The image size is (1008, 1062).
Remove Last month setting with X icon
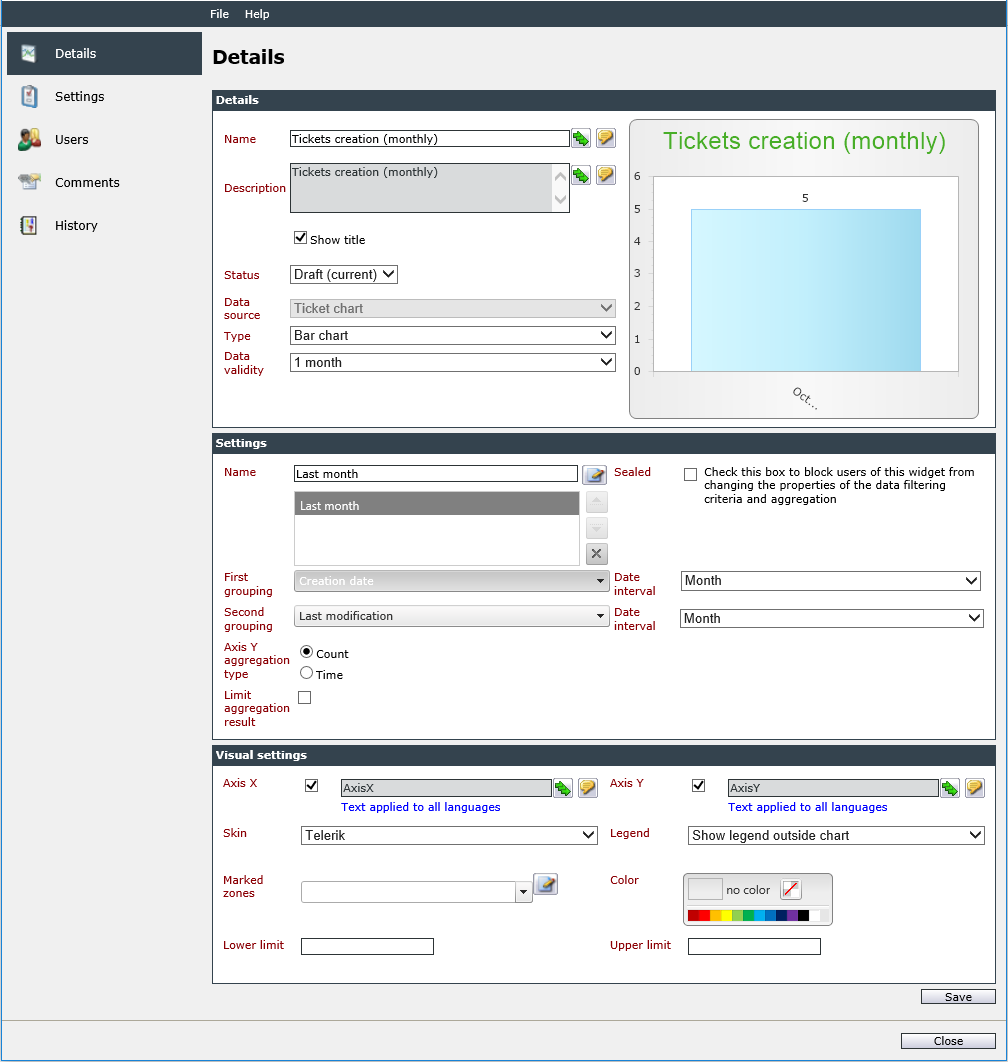(x=596, y=554)
